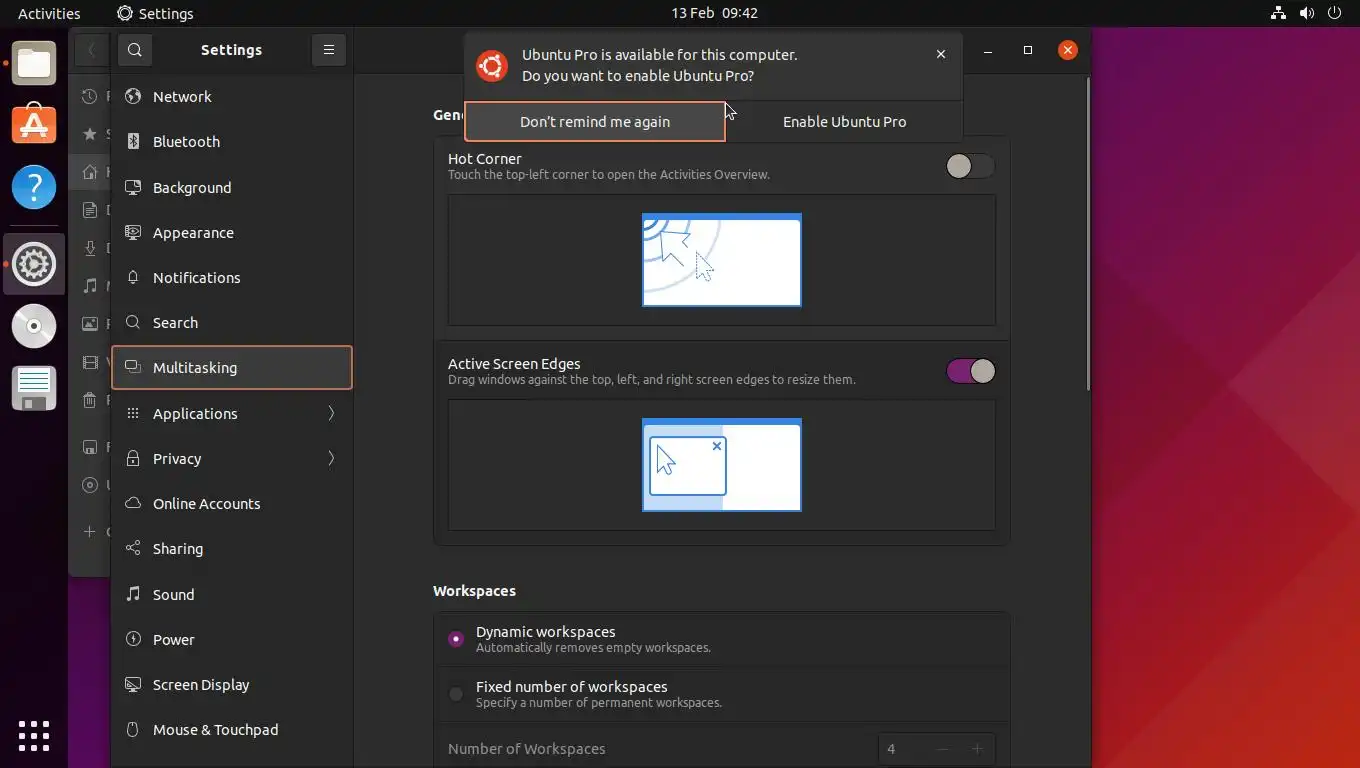Go to Network settings
The width and height of the screenshot is (1360, 768).
(x=232, y=97)
